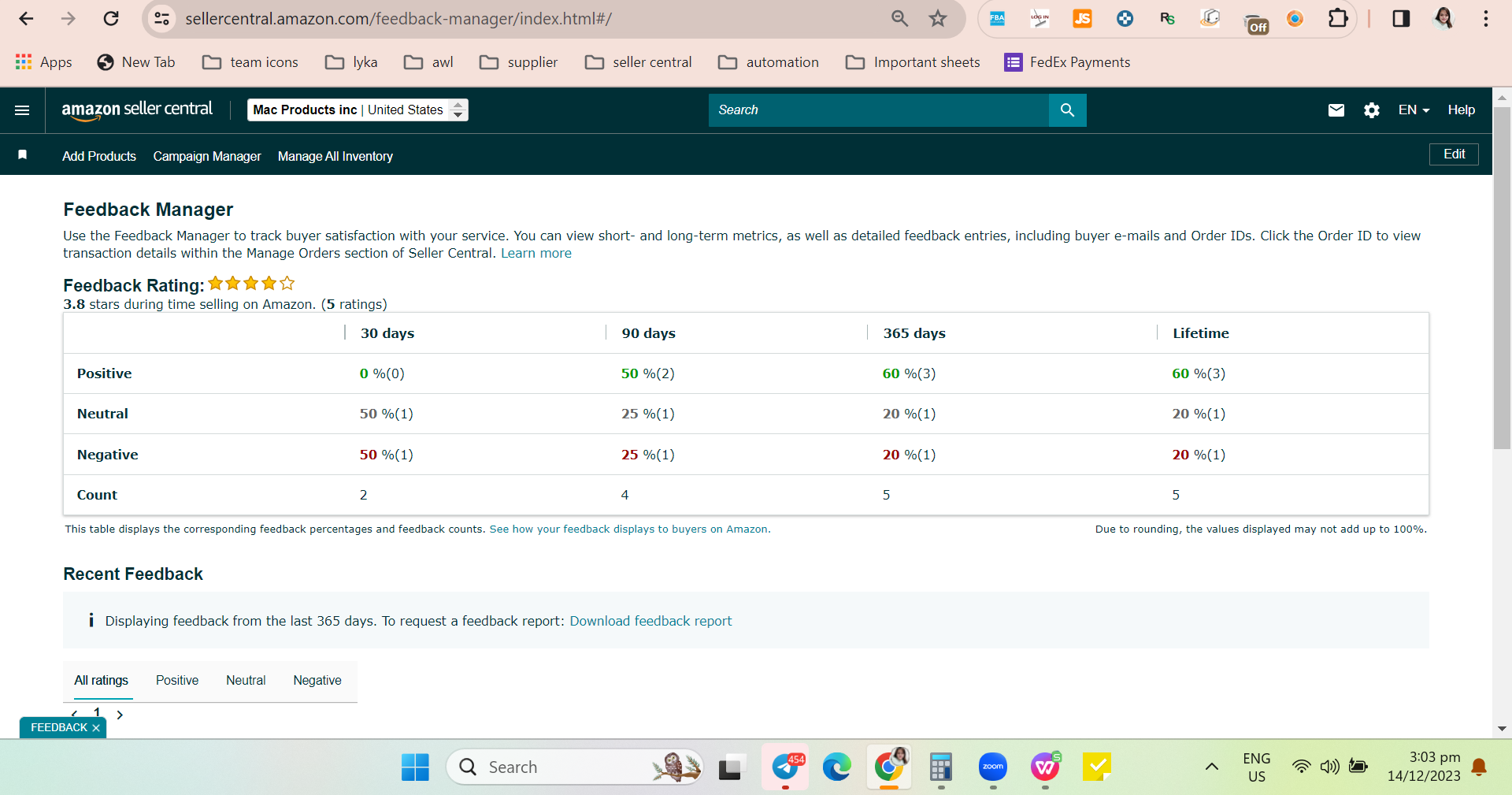Switch to the Negative feedback tab

coord(317,680)
